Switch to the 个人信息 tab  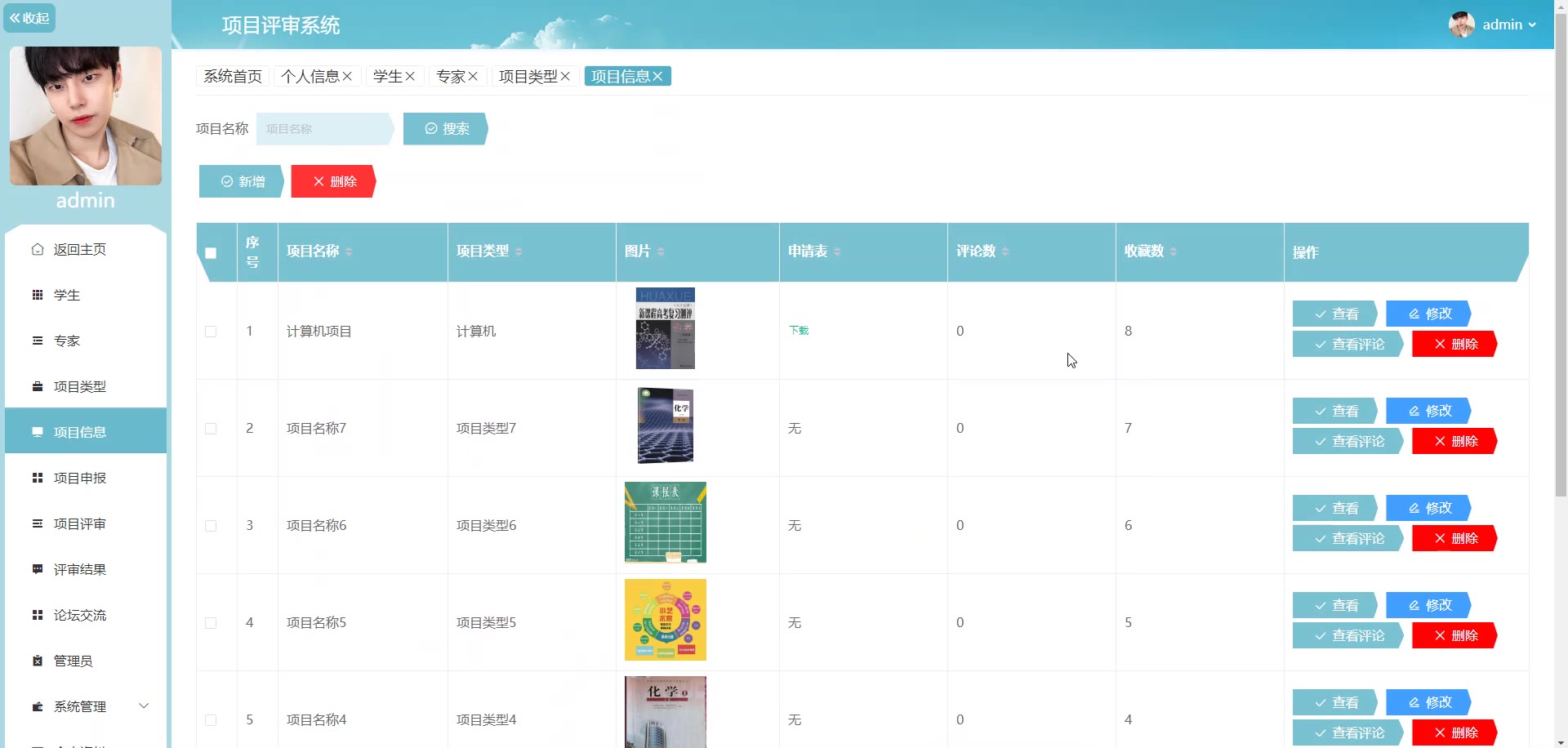tap(310, 76)
